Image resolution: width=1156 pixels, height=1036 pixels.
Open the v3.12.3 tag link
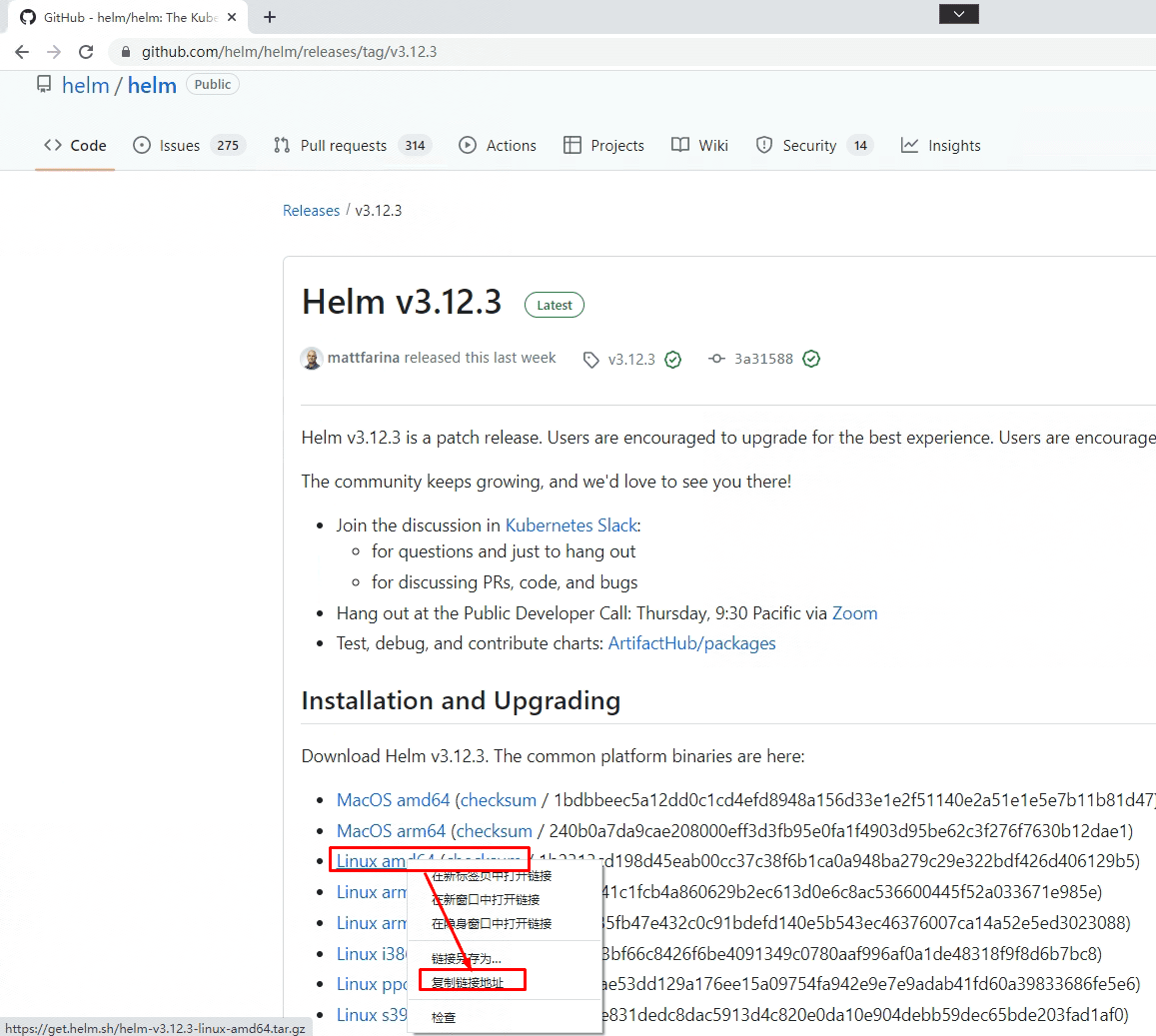[x=631, y=359]
